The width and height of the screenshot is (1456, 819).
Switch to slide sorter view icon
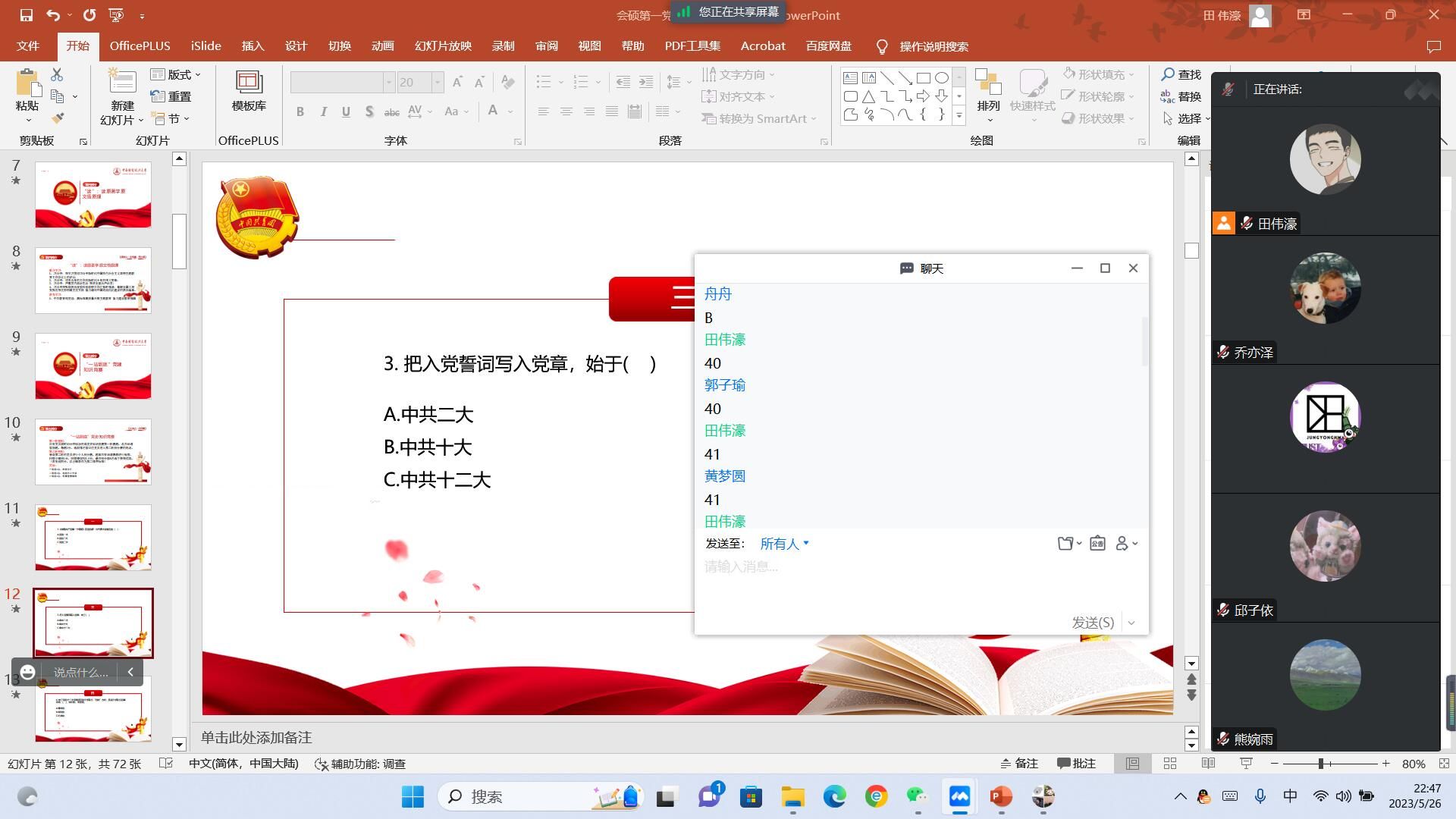point(1170,764)
